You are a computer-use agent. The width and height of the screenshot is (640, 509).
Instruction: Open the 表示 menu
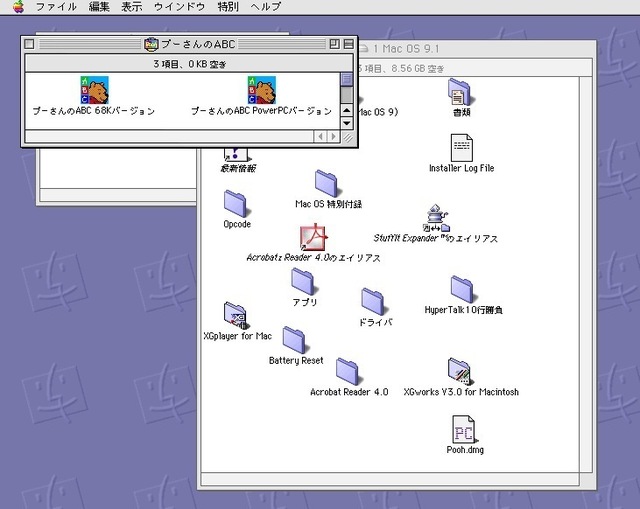point(131,7)
